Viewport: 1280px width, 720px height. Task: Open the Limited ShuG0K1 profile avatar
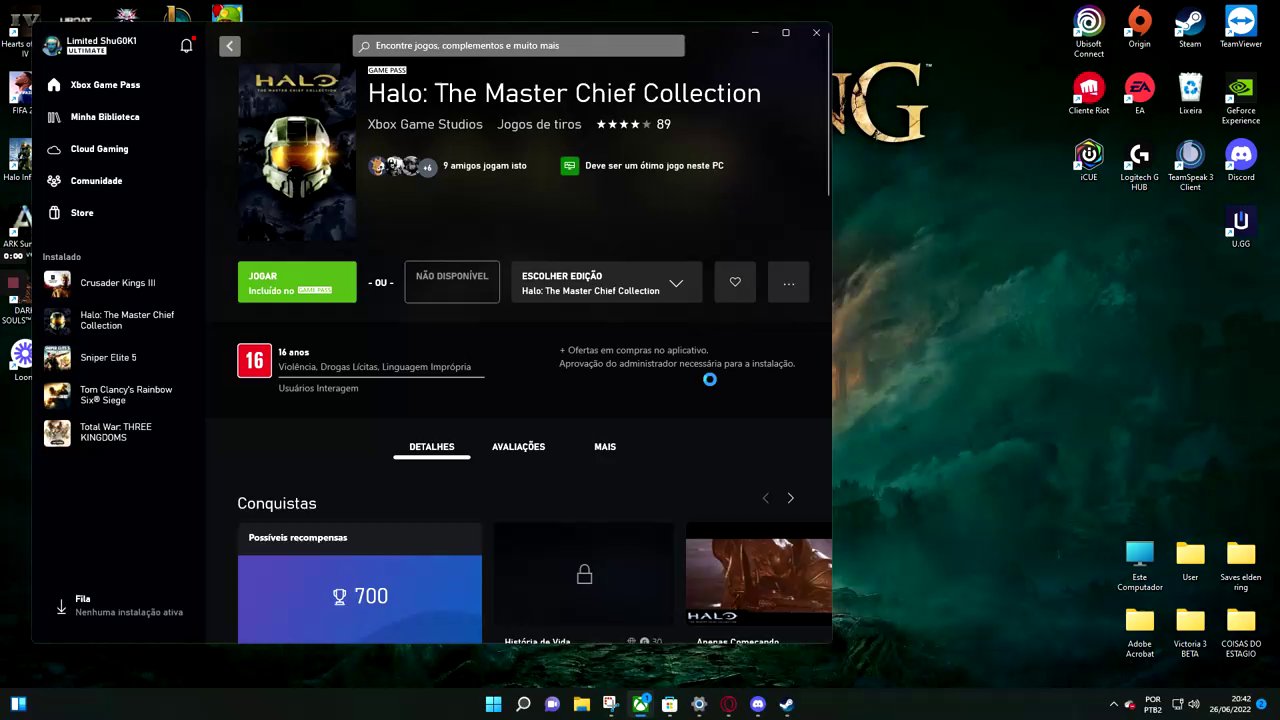coord(52,46)
